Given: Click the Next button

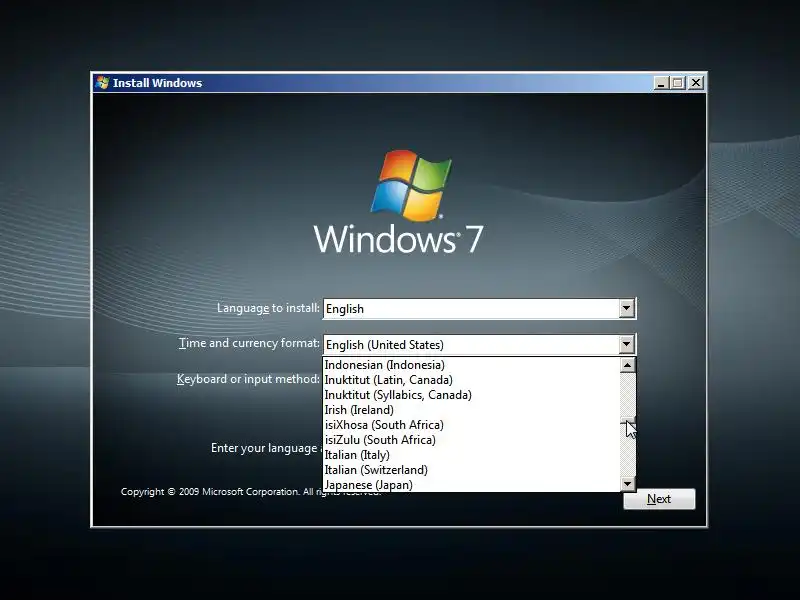Looking at the screenshot, I should (x=659, y=499).
